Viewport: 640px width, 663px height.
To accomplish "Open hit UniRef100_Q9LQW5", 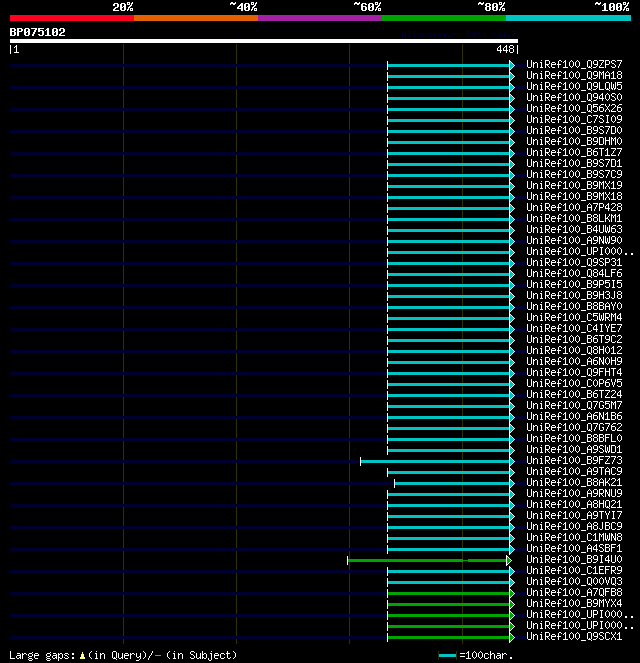I will tap(574, 86).
